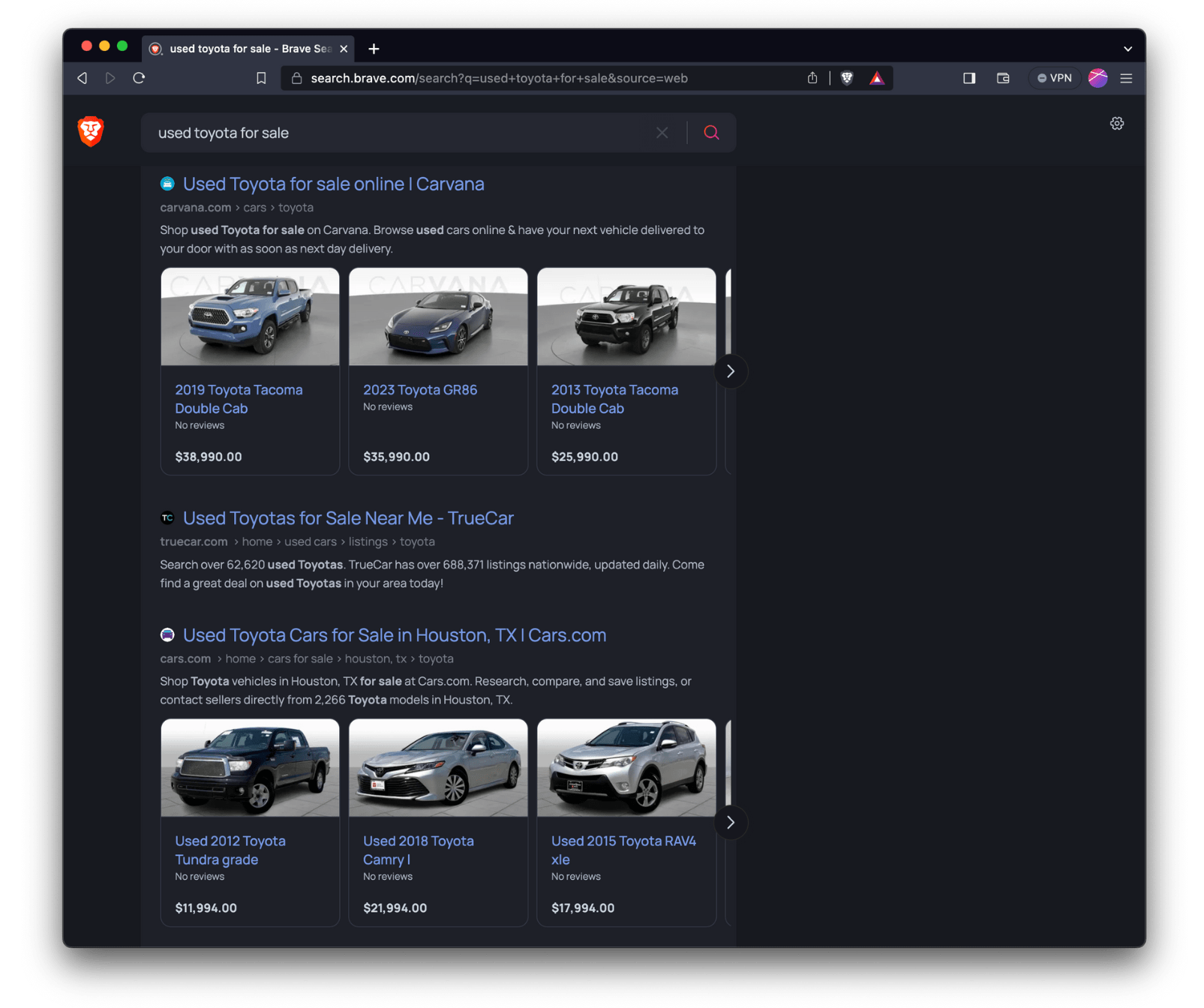Click the $21,994.00 price
Screen dimensions: 1204x1008
click(x=395, y=908)
